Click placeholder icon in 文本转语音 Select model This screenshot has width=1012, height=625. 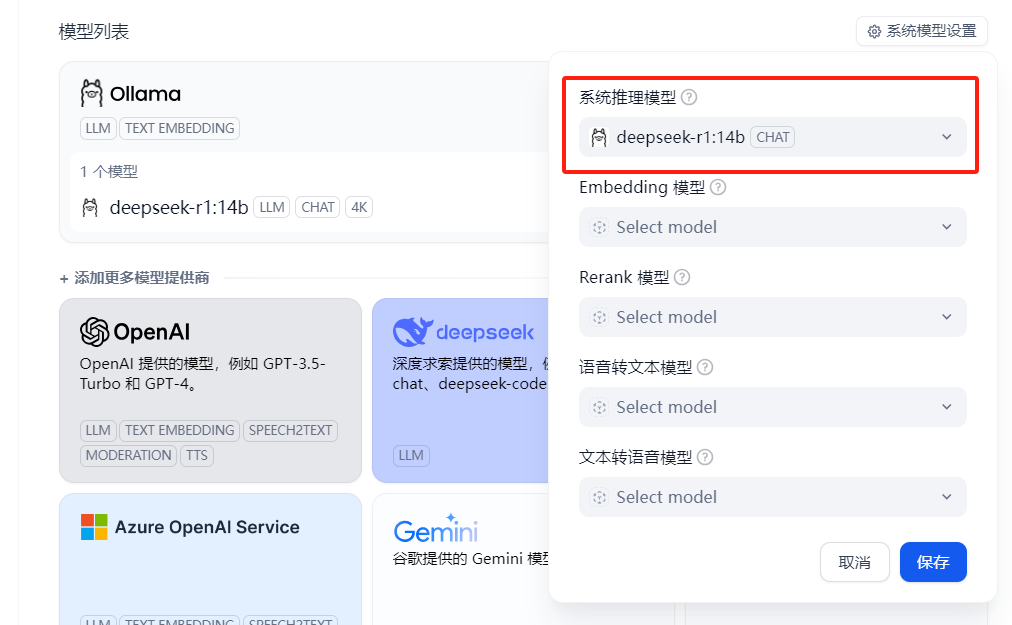(599, 497)
